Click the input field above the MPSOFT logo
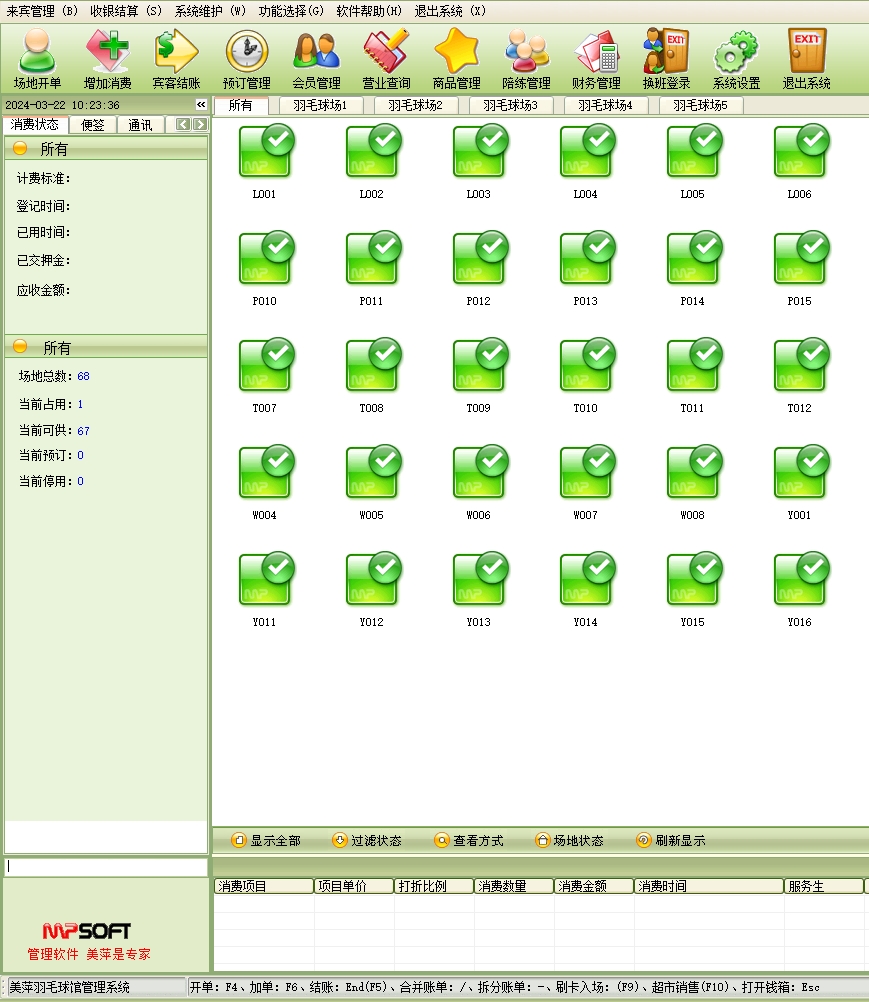 point(106,867)
